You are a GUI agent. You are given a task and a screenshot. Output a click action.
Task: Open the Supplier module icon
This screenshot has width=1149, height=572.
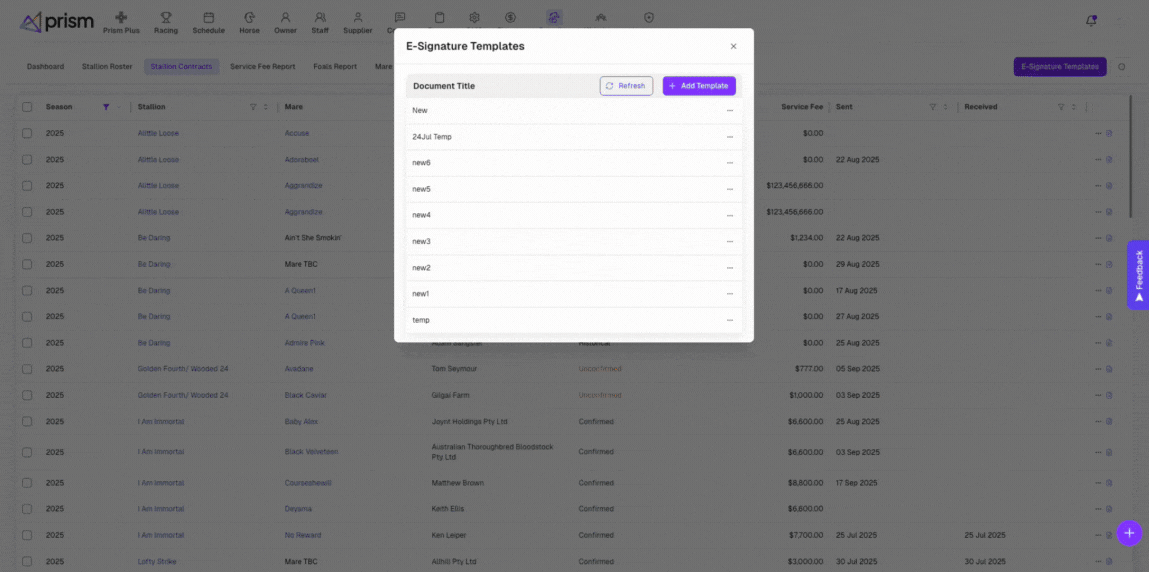357,18
